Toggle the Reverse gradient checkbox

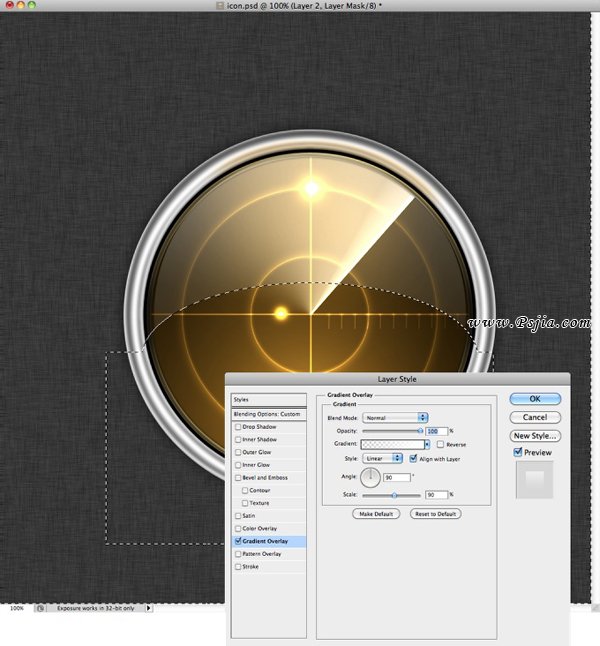click(x=440, y=444)
